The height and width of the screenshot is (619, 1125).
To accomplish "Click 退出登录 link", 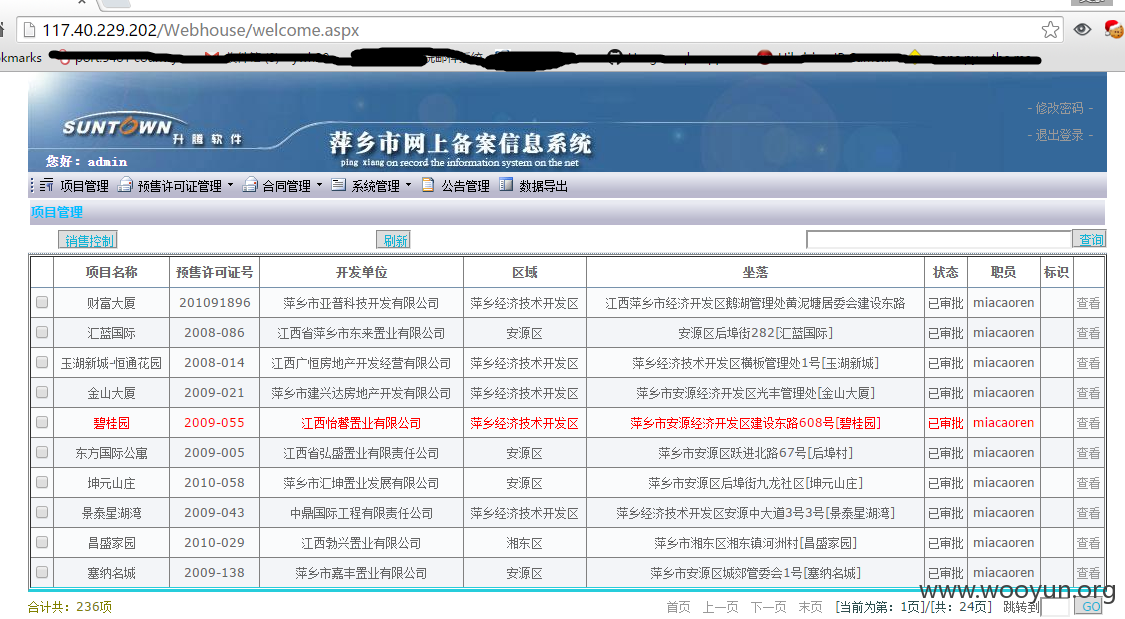I will coord(1059,135).
